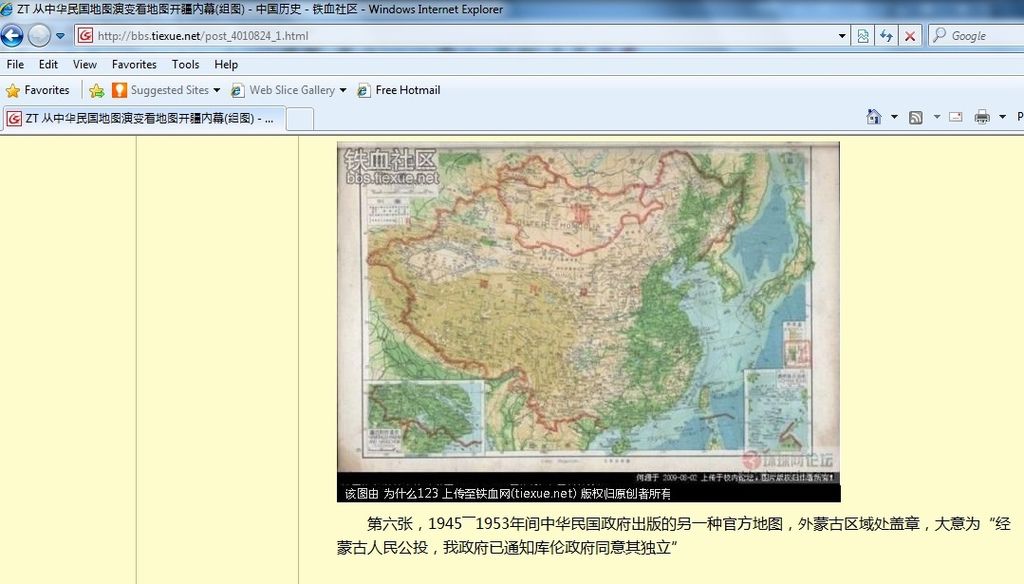Open the File menu

pyautogui.click(x=15, y=64)
